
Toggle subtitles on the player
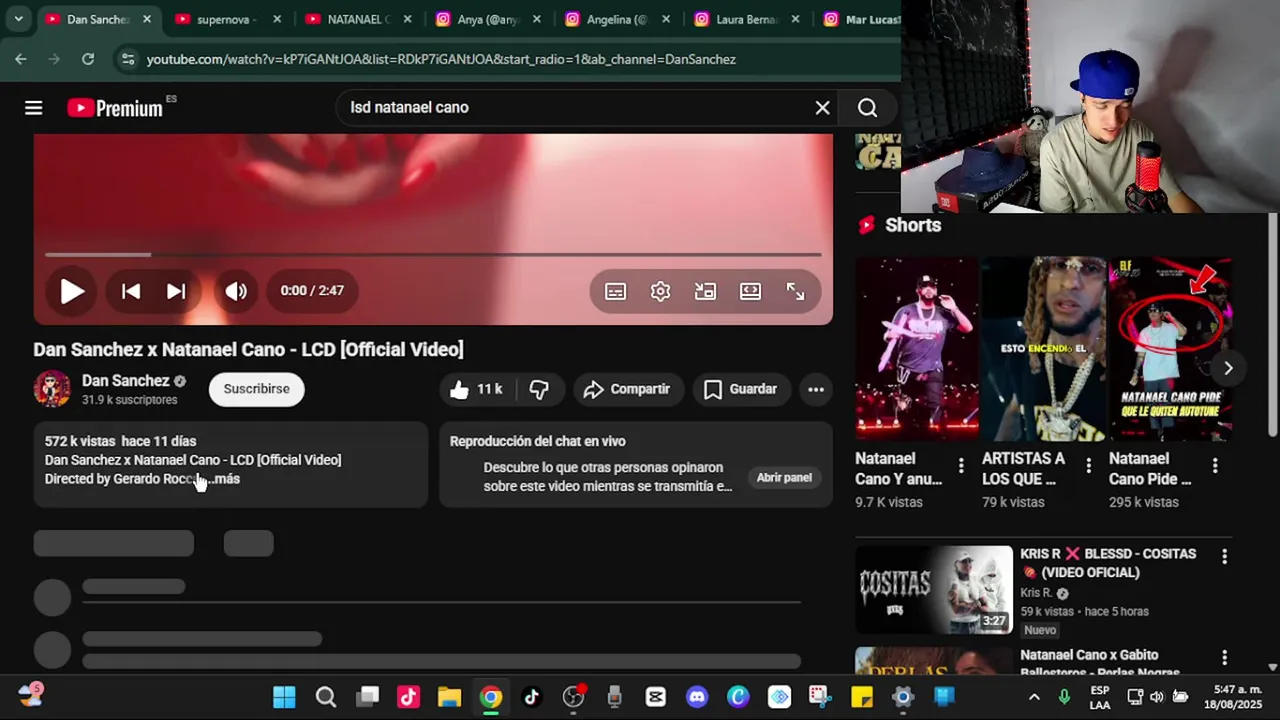(x=615, y=291)
